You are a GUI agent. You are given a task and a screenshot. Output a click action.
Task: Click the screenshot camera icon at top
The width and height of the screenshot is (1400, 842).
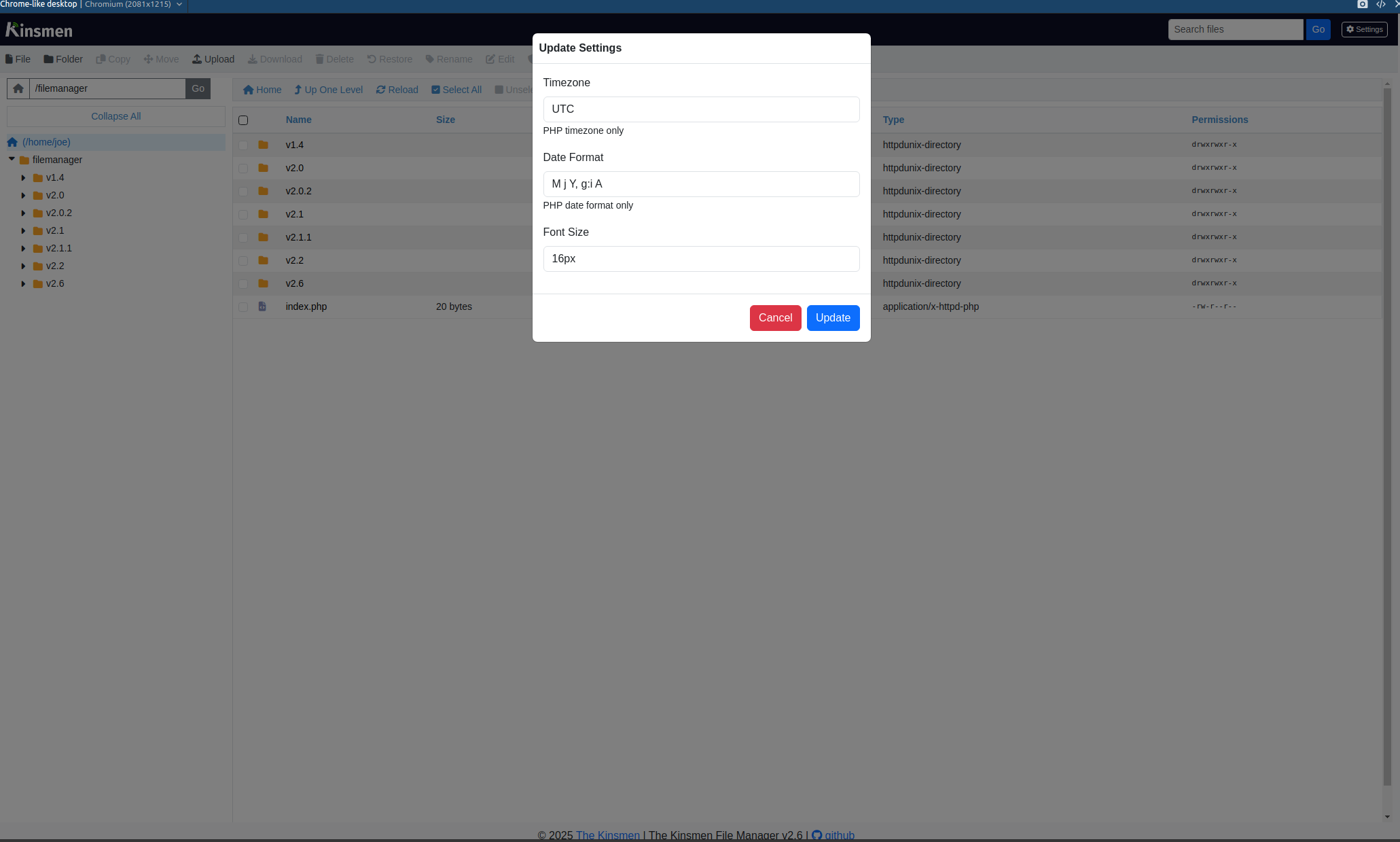point(1362,4)
